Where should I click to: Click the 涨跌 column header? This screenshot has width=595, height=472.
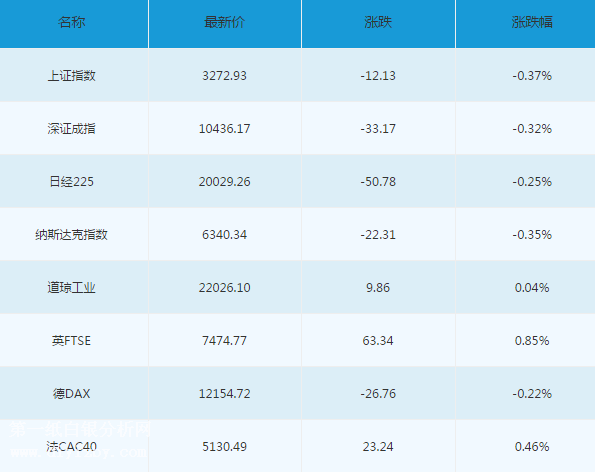pyautogui.click(x=378, y=22)
